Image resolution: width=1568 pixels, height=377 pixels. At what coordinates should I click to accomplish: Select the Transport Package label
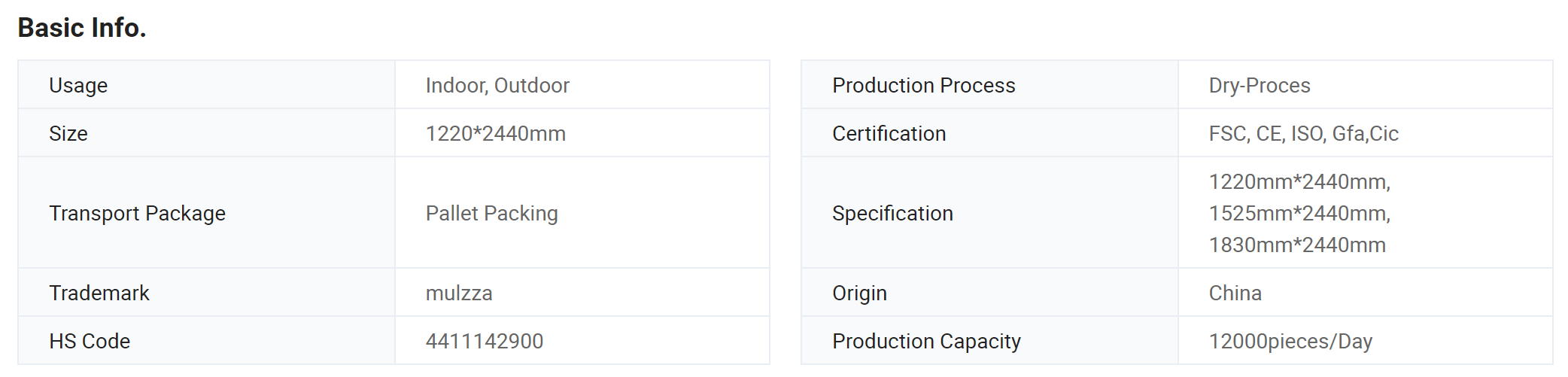137,213
